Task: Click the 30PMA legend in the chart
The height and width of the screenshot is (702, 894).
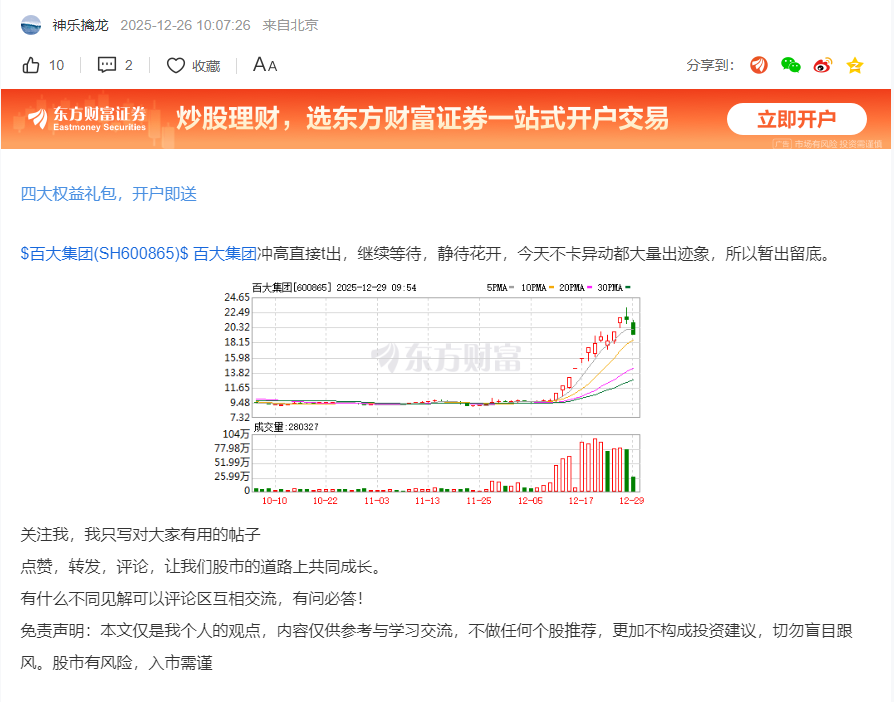Action: pos(614,287)
